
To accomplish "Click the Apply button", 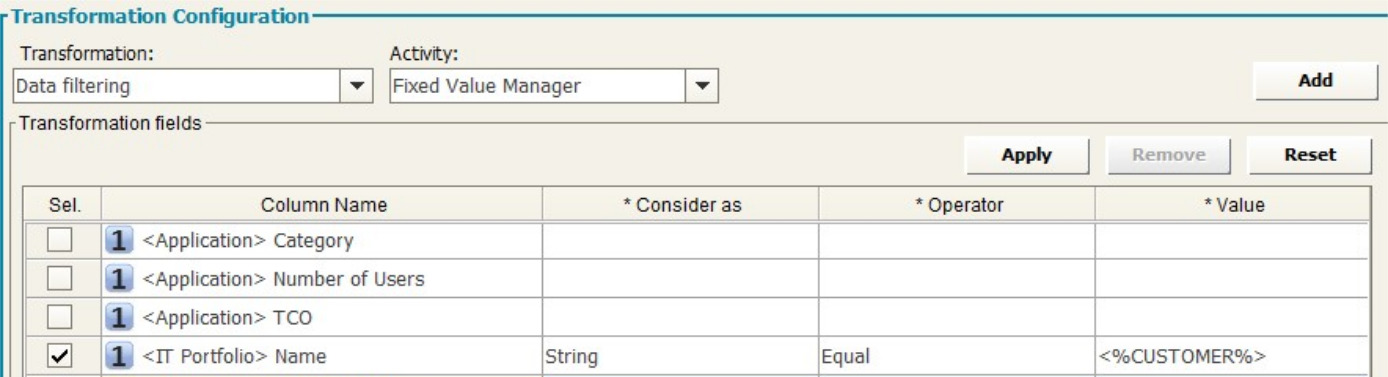I will point(1026,155).
